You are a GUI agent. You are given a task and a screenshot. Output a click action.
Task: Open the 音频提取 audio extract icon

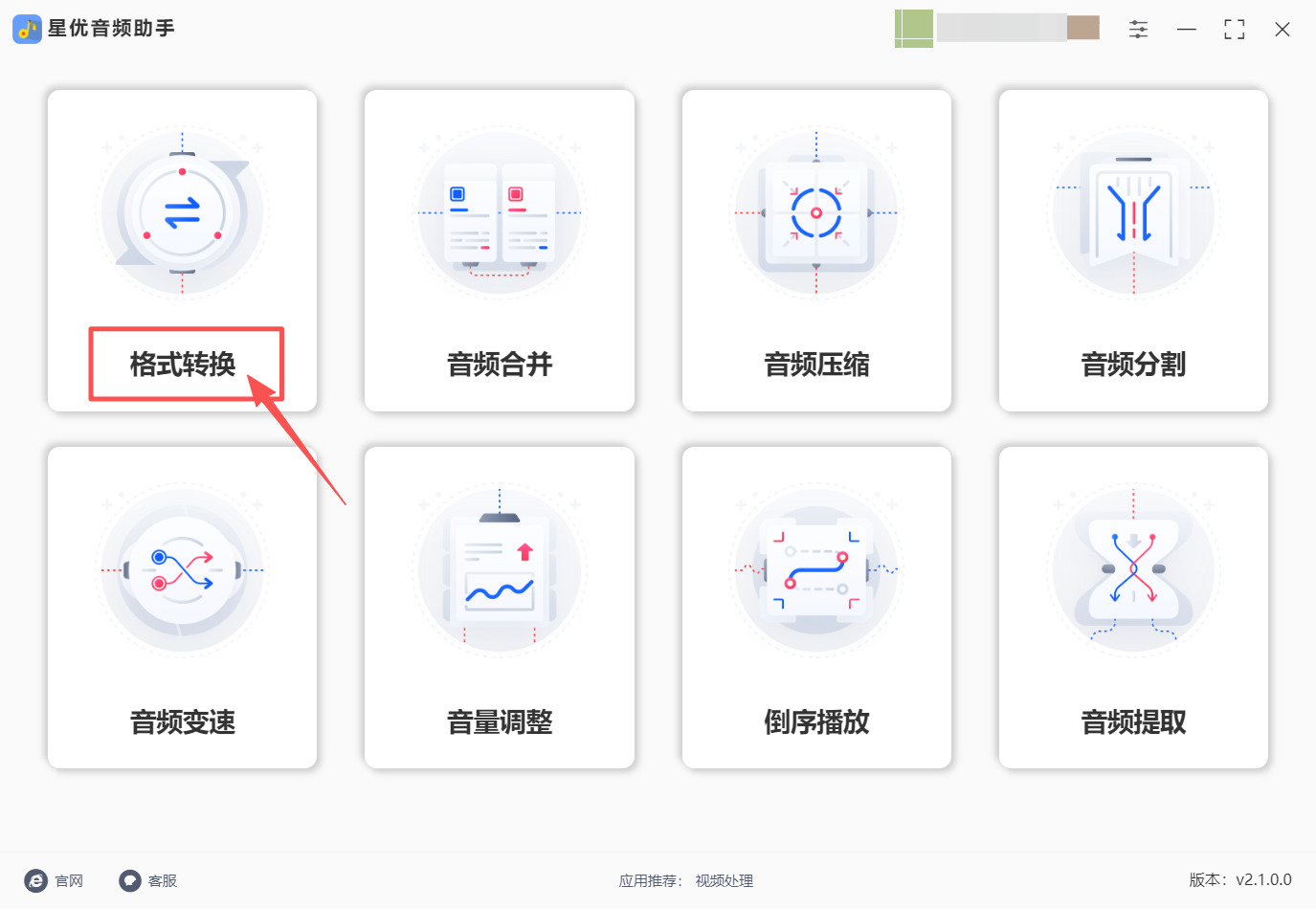coord(1133,570)
